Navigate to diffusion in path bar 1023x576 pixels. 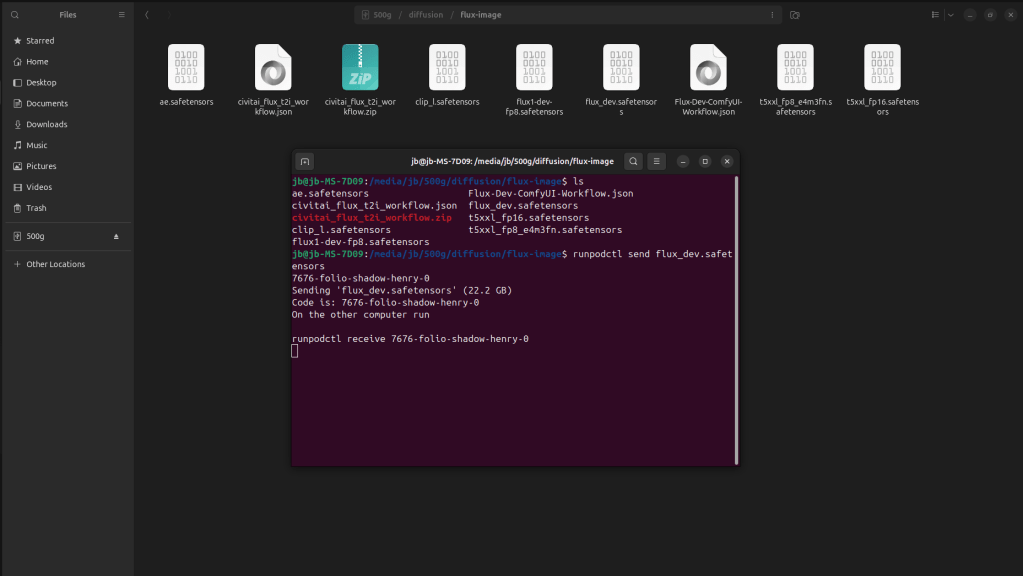click(x=425, y=15)
